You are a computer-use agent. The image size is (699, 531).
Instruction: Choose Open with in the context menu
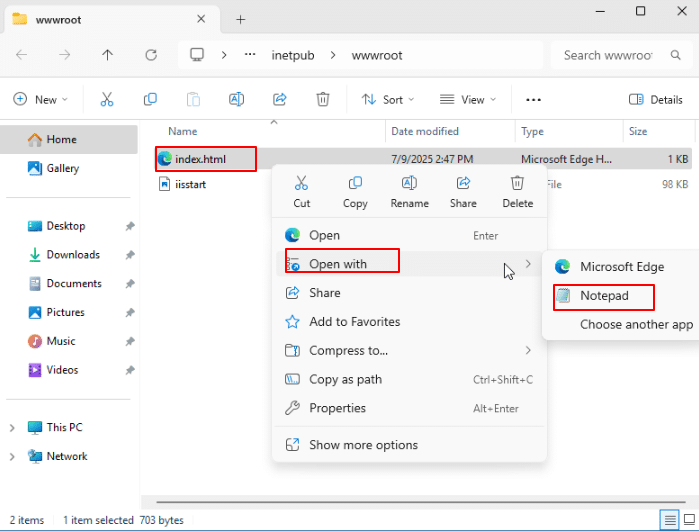409,264
